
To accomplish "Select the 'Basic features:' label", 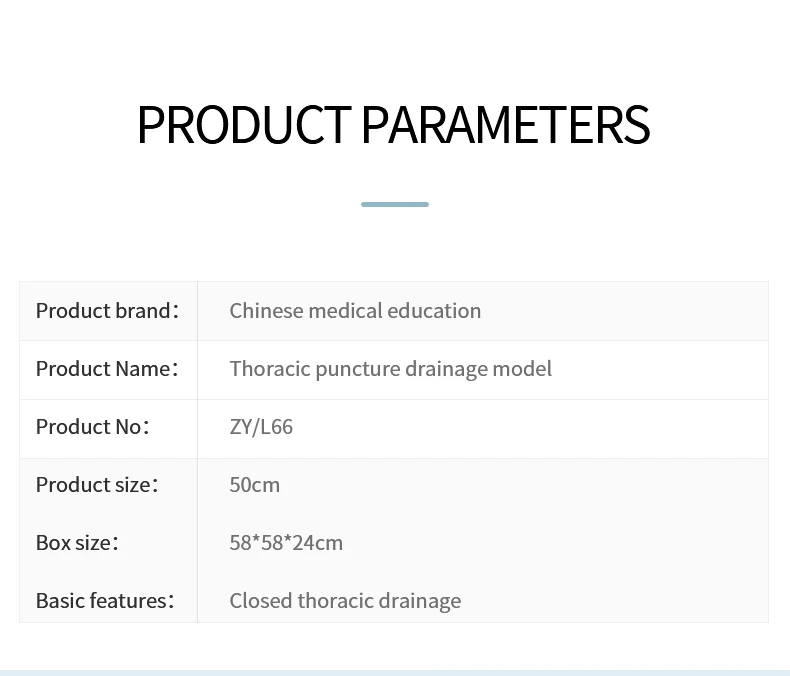I will (105, 601).
